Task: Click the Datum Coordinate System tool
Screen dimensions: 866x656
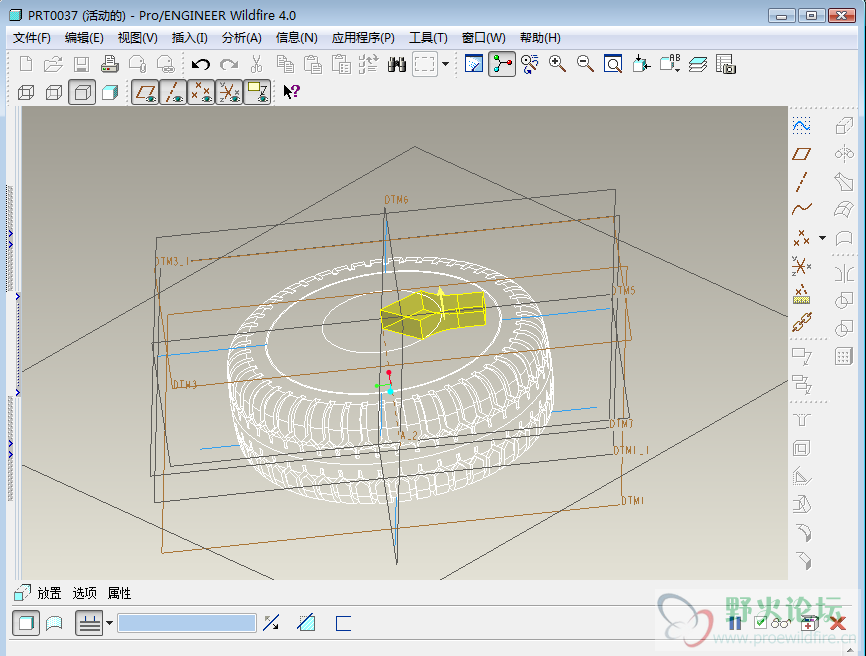Action: (801, 266)
